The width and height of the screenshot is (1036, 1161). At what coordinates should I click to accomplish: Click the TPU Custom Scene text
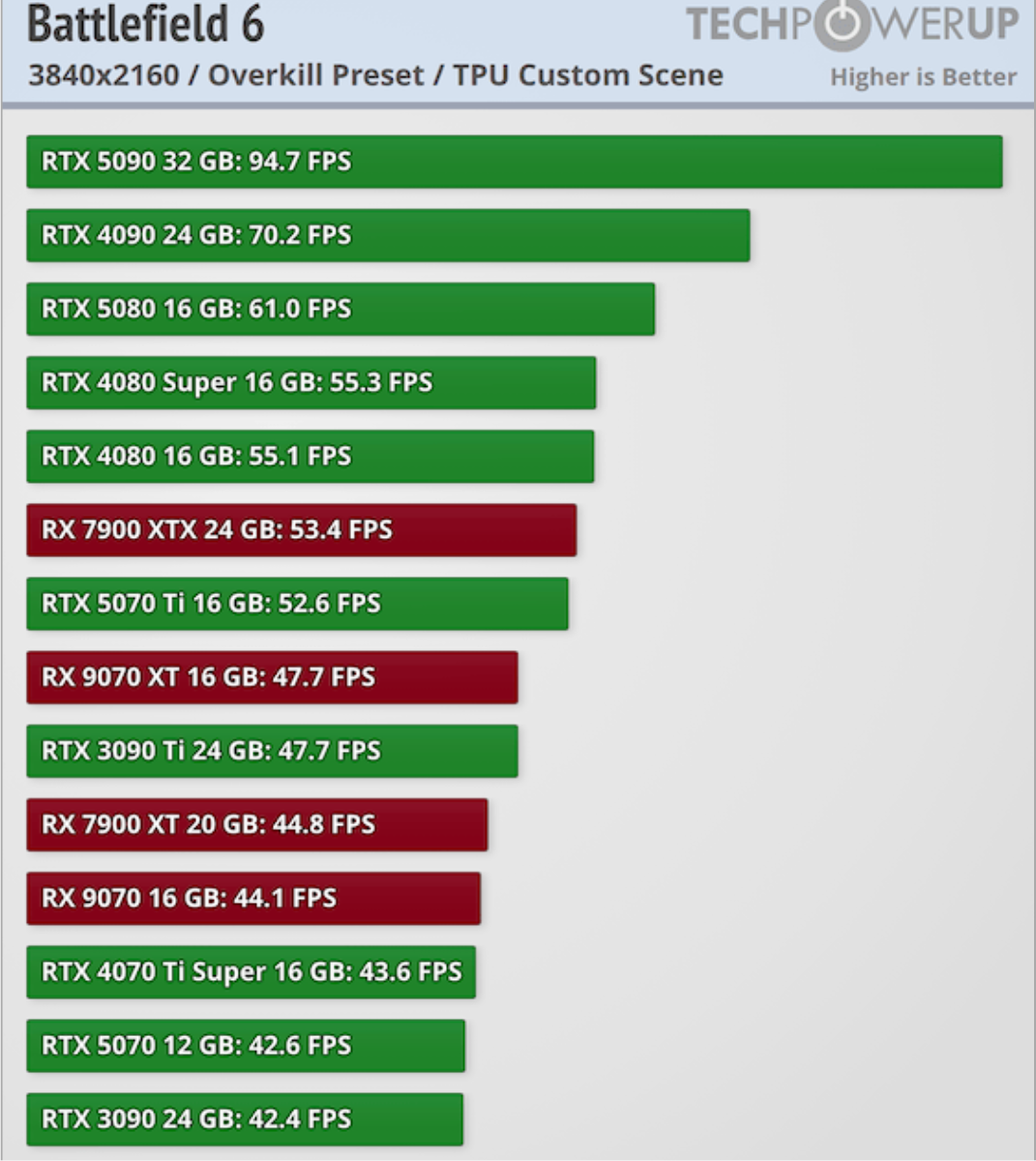[x=588, y=75]
